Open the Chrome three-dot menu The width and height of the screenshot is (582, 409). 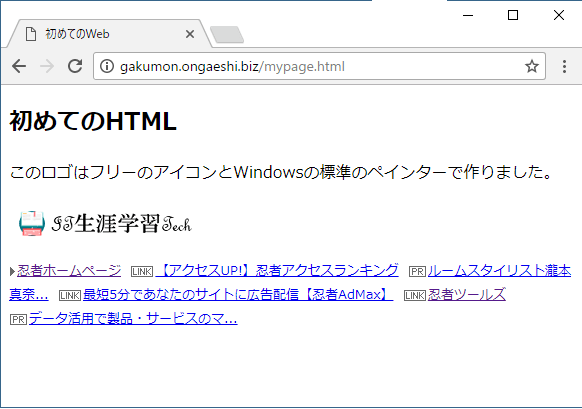click(564, 66)
